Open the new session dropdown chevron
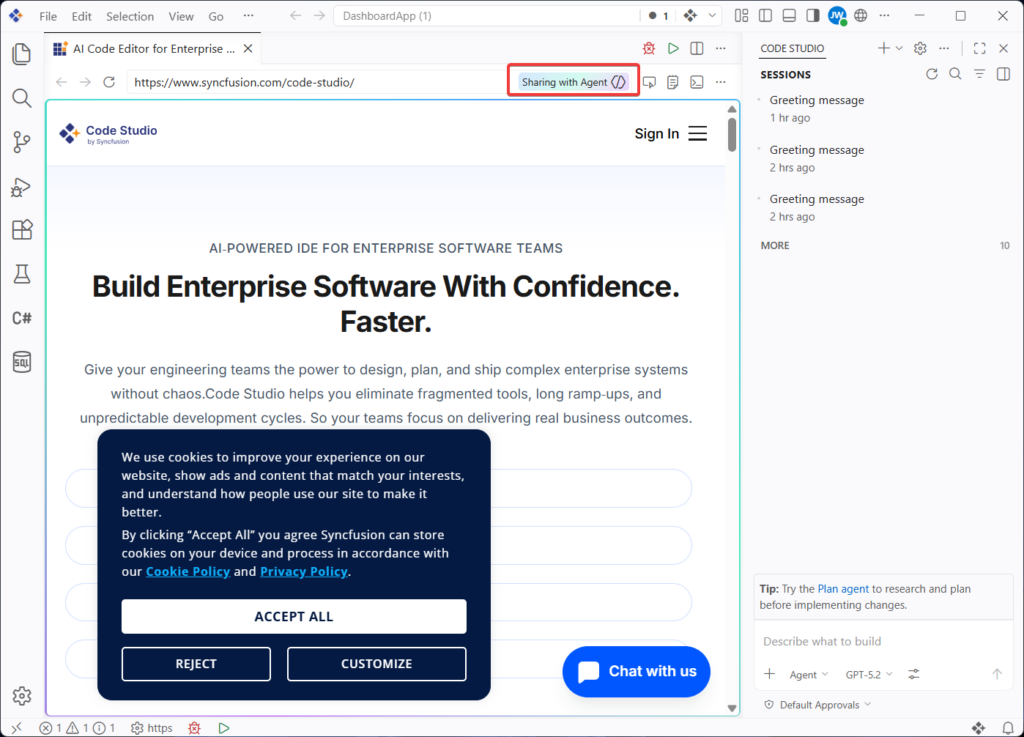This screenshot has height=737, width=1024. click(899, 48)
